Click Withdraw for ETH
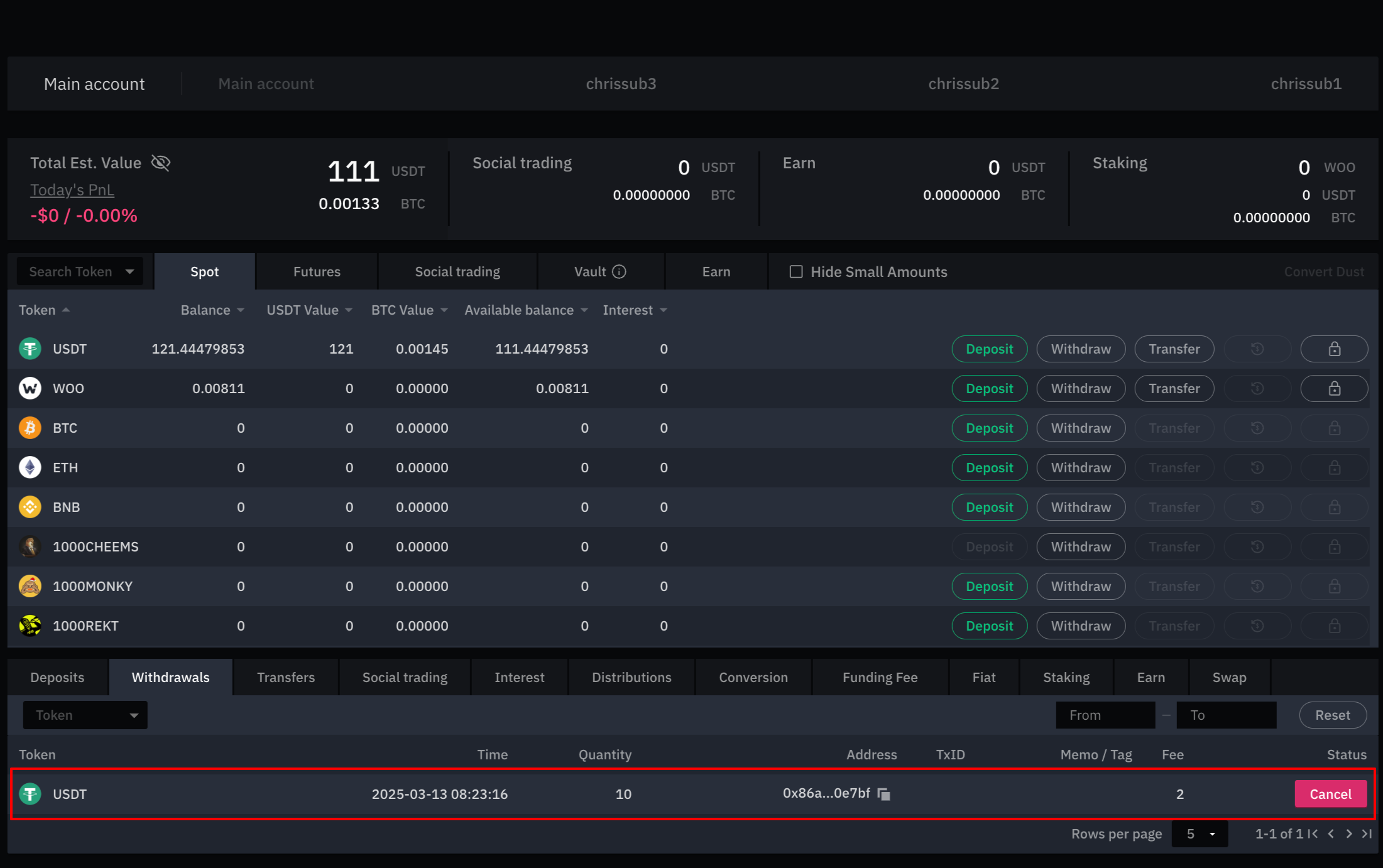 [1081, 468]
